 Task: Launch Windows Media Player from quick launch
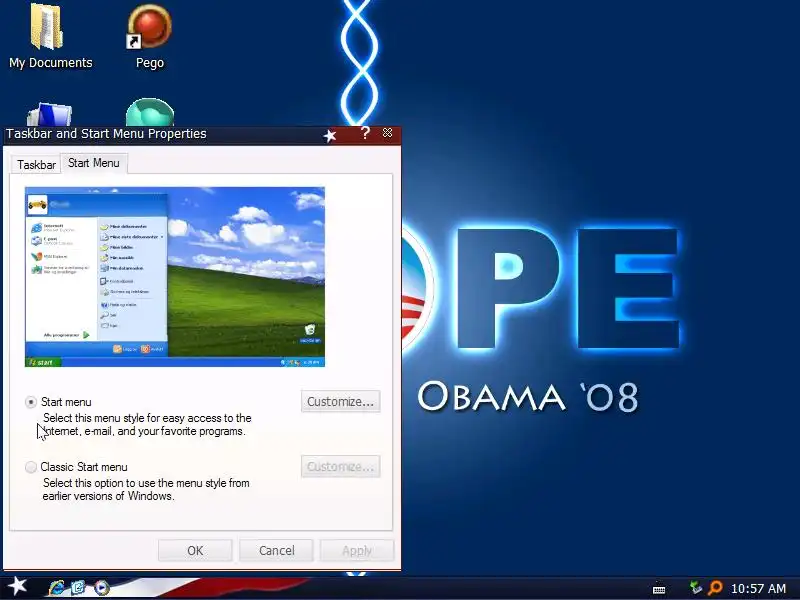pos(101,588)
